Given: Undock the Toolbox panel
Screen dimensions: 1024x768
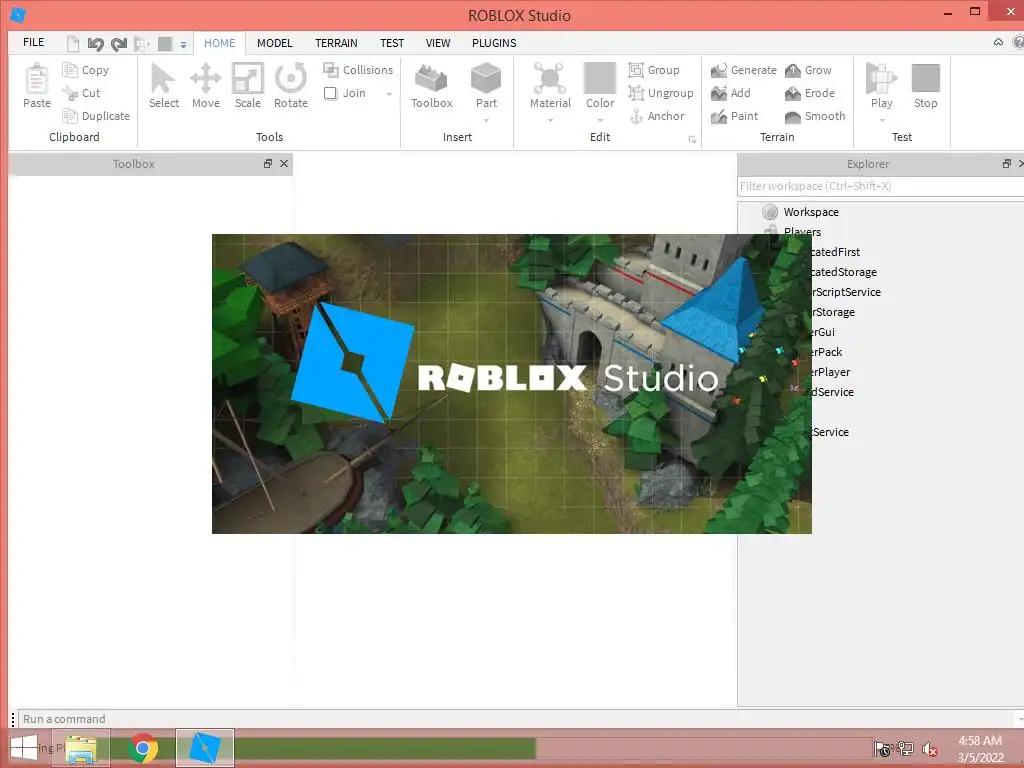Looking at the screenshot, I should [x=268, y=163].
